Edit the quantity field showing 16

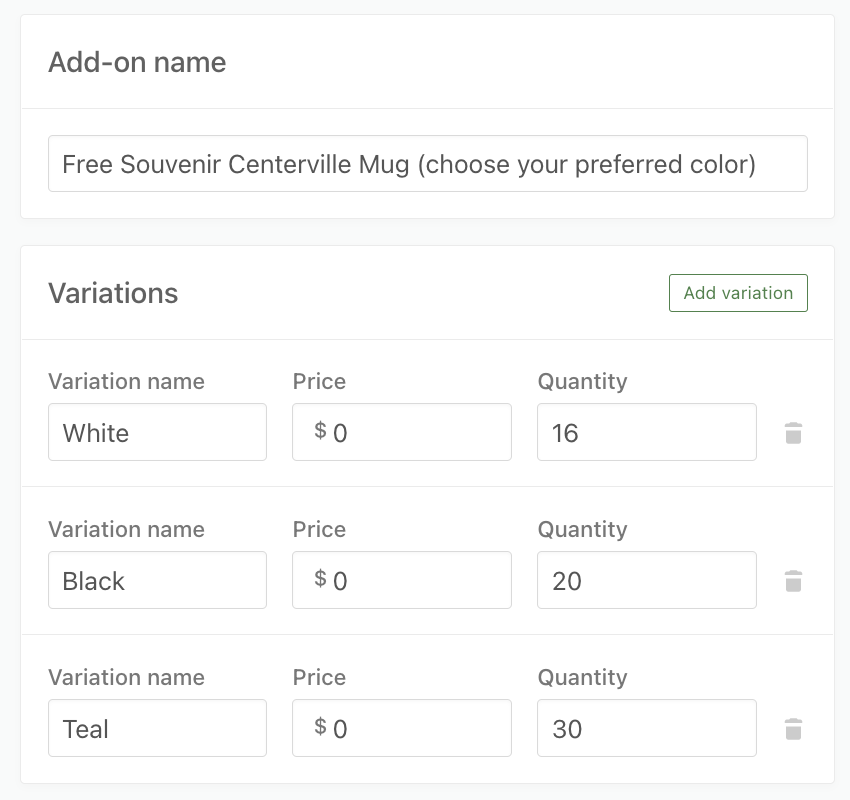[x=647, y=432]
